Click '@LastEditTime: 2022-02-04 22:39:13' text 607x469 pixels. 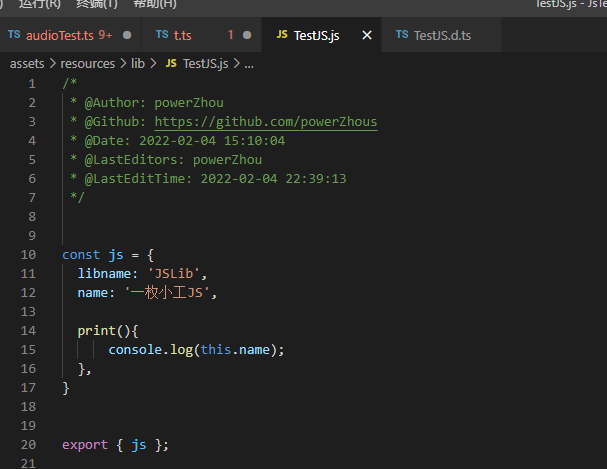pyautogui.click(x=215, y=179)
